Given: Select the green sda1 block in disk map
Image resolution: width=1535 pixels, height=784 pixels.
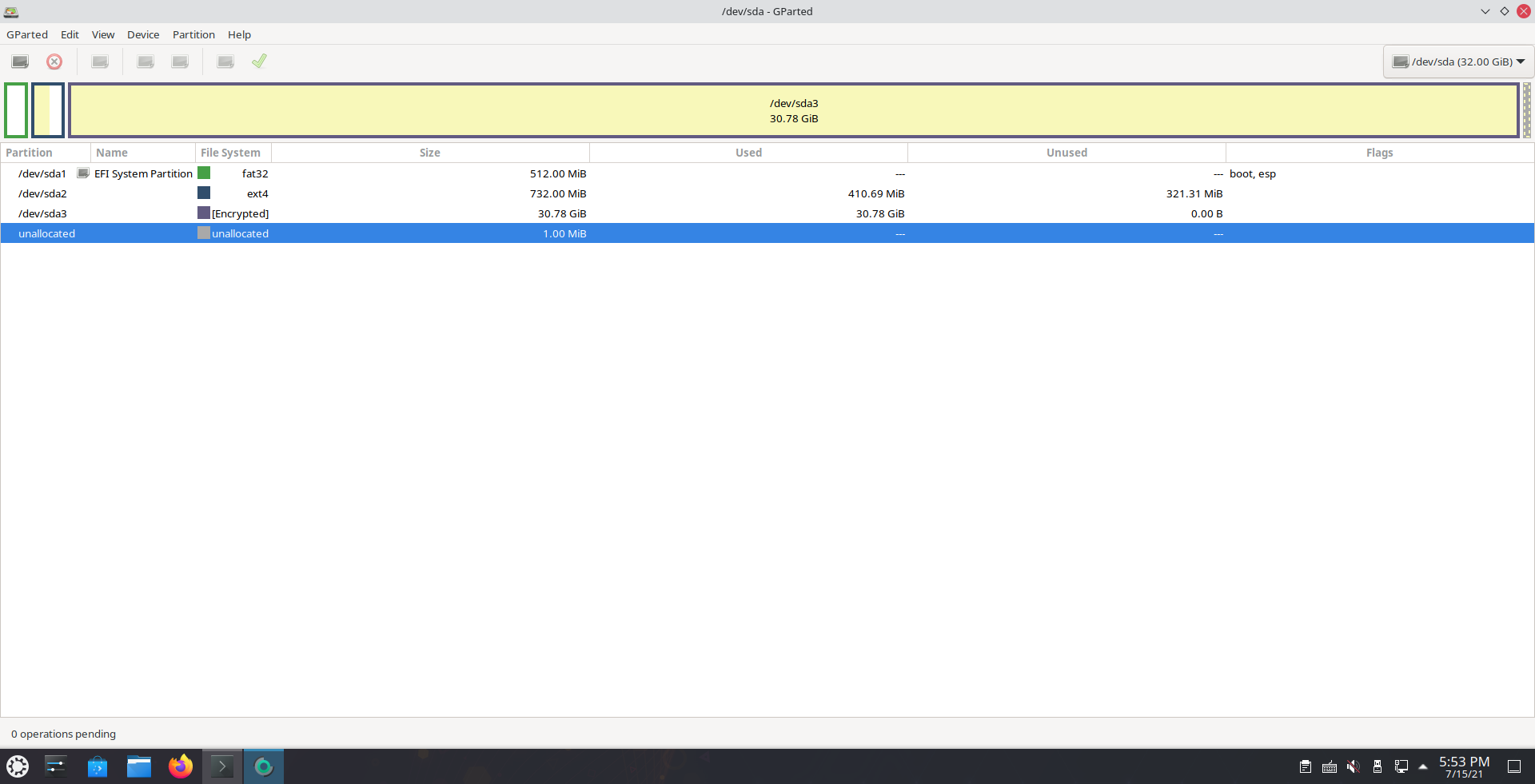Looking at the screenshot, I should tap(16, 110).
